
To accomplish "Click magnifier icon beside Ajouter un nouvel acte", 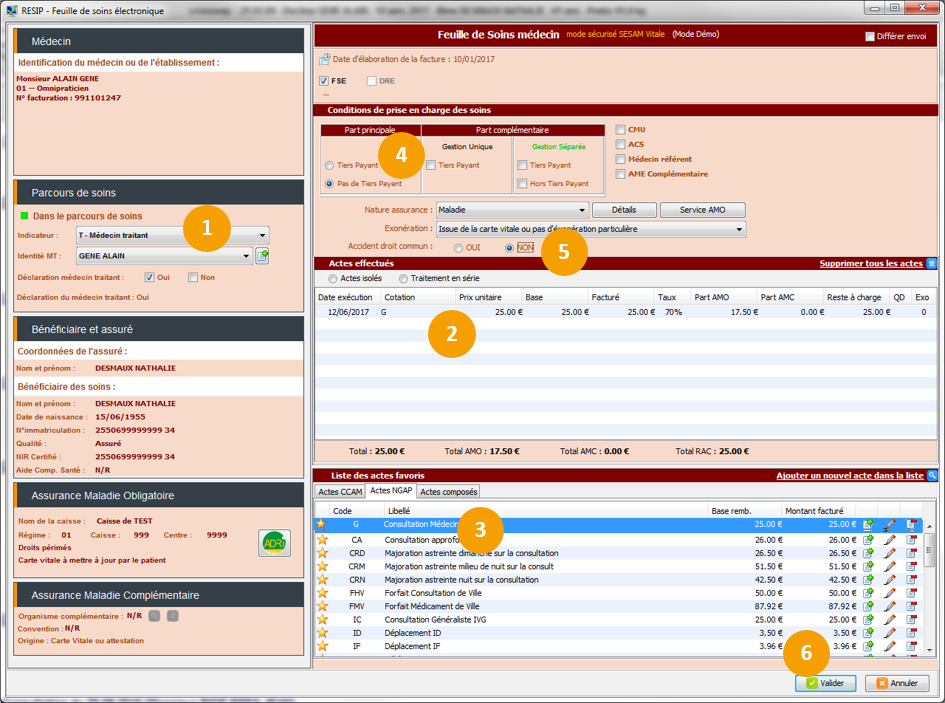I will click(x=931, y=476).
